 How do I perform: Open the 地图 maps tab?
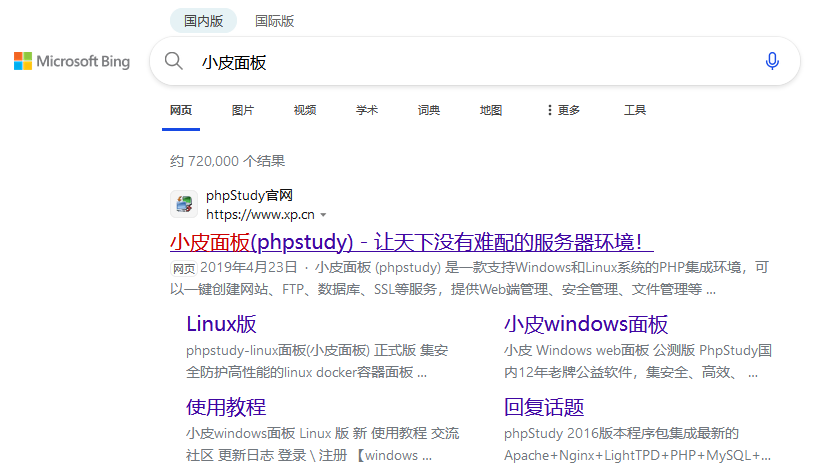[x=491, y=110]
